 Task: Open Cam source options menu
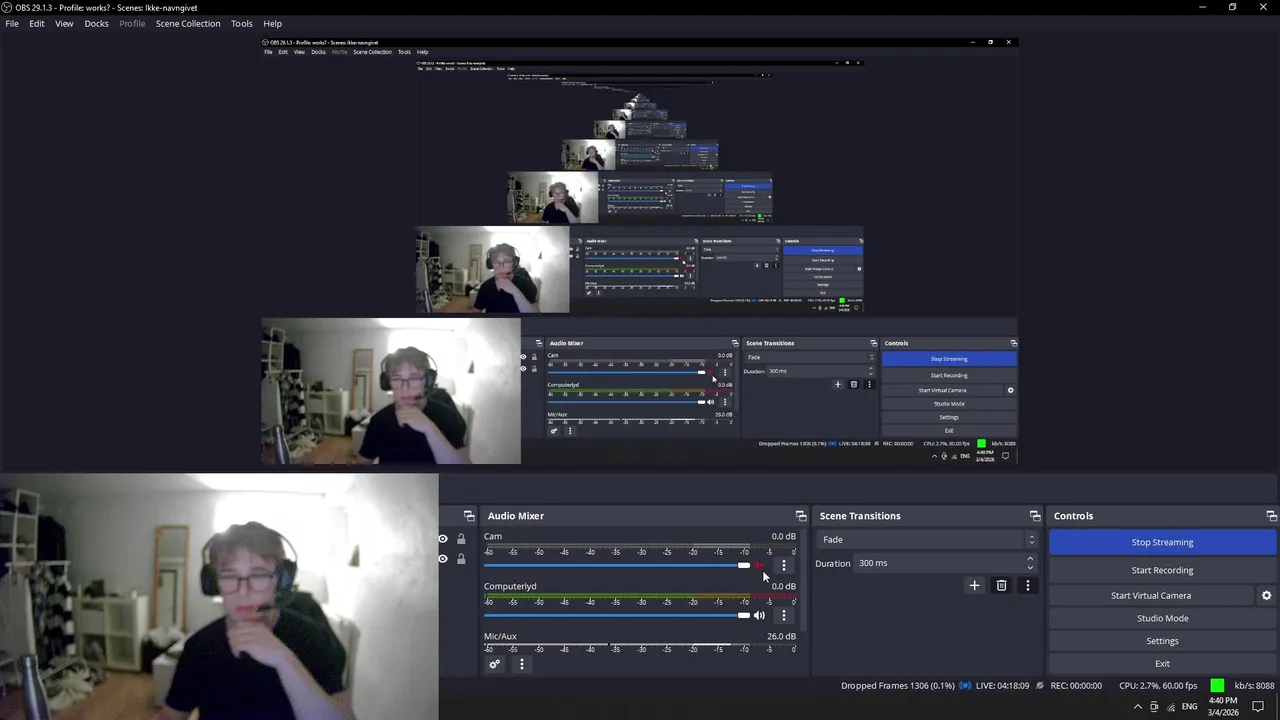(784, 566)
